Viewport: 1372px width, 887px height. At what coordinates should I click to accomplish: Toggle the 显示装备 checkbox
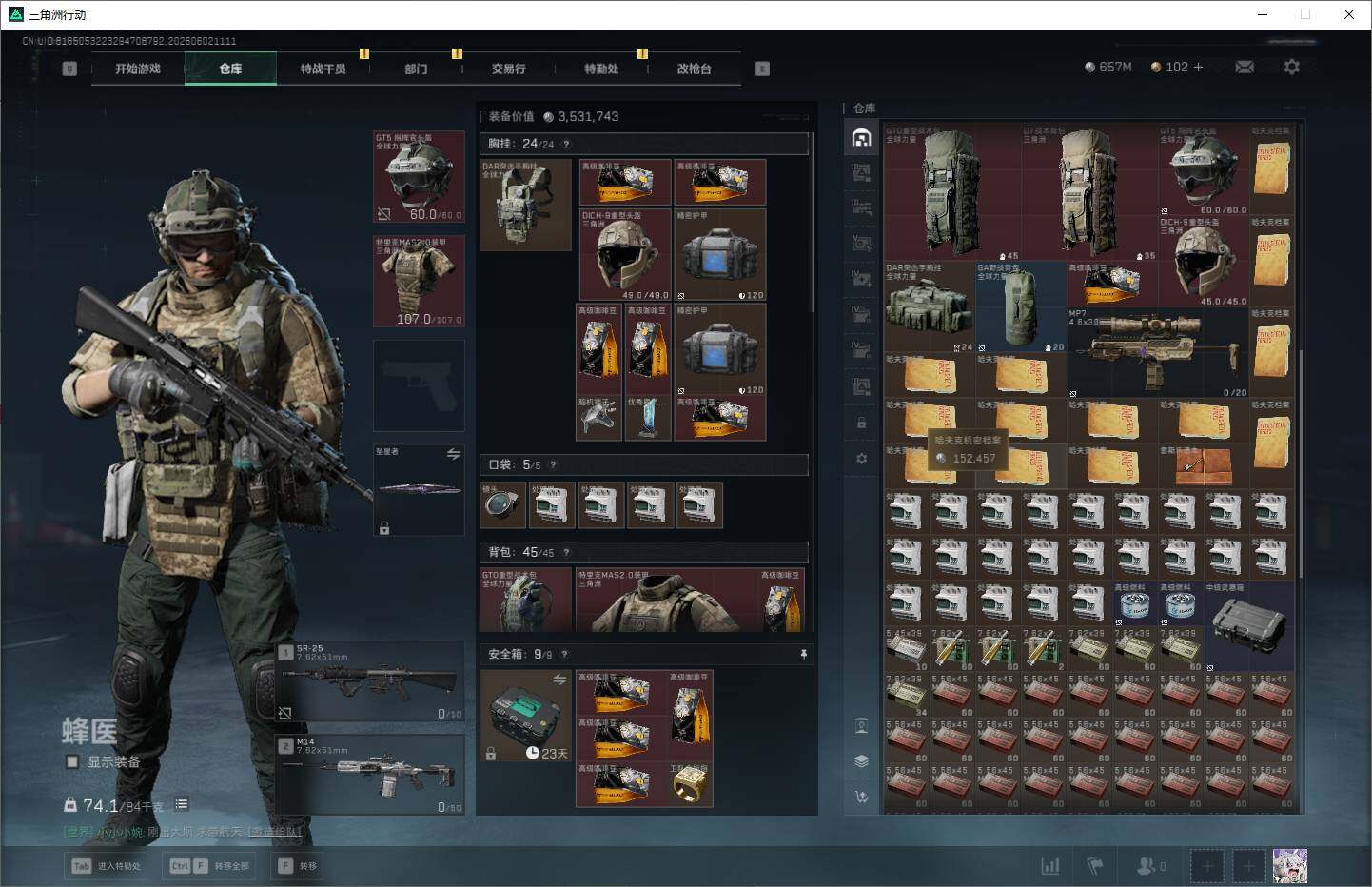(x=72, y=761)
